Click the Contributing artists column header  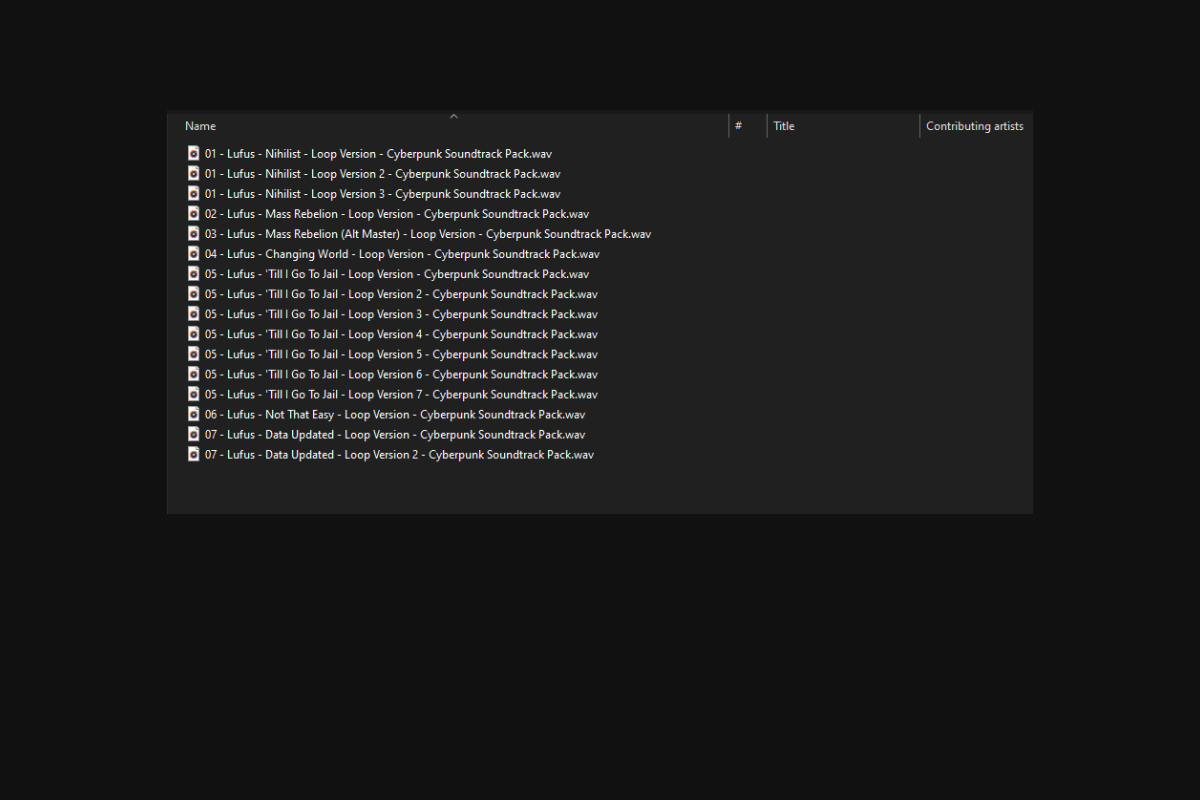coord(975,126)
